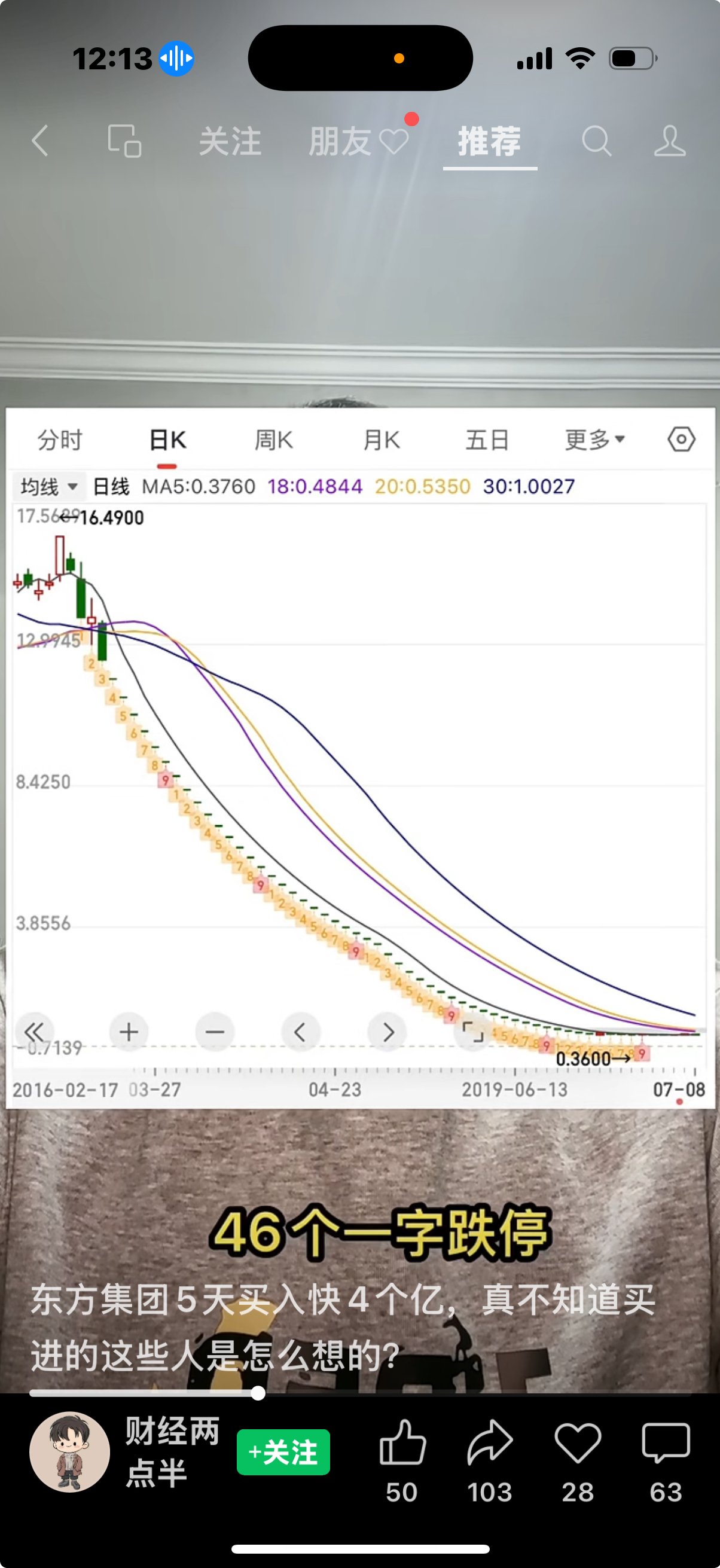Tap the comment count 63
This screenshot has width=720, height=1568.
tap(666, 1493)
